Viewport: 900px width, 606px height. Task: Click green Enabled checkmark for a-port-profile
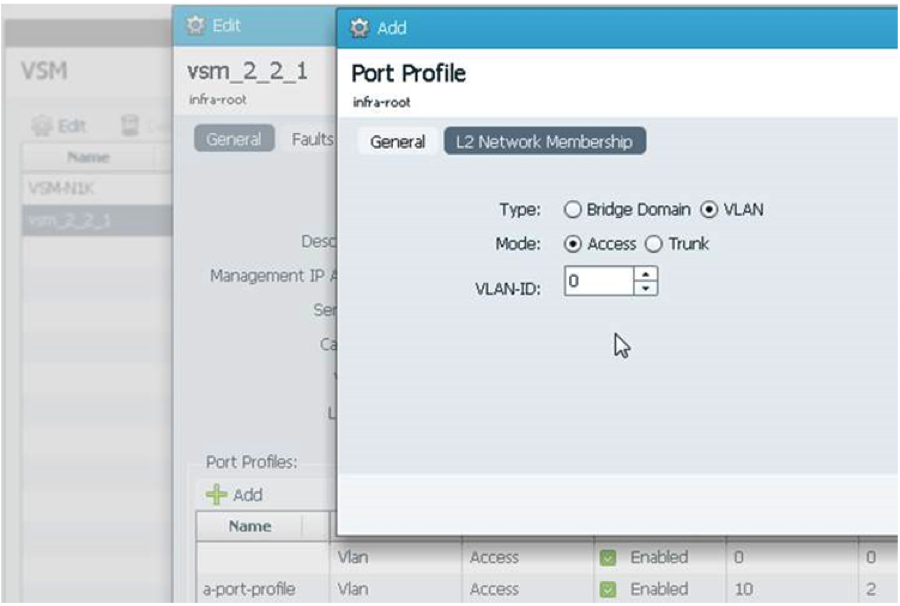coord(607,589)
